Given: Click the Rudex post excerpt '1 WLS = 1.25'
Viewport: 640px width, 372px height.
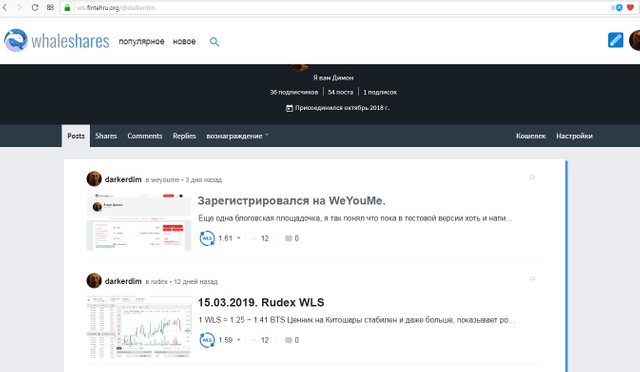Looking at the screenshot, I should pyautogui.click(x=356, y=320).
